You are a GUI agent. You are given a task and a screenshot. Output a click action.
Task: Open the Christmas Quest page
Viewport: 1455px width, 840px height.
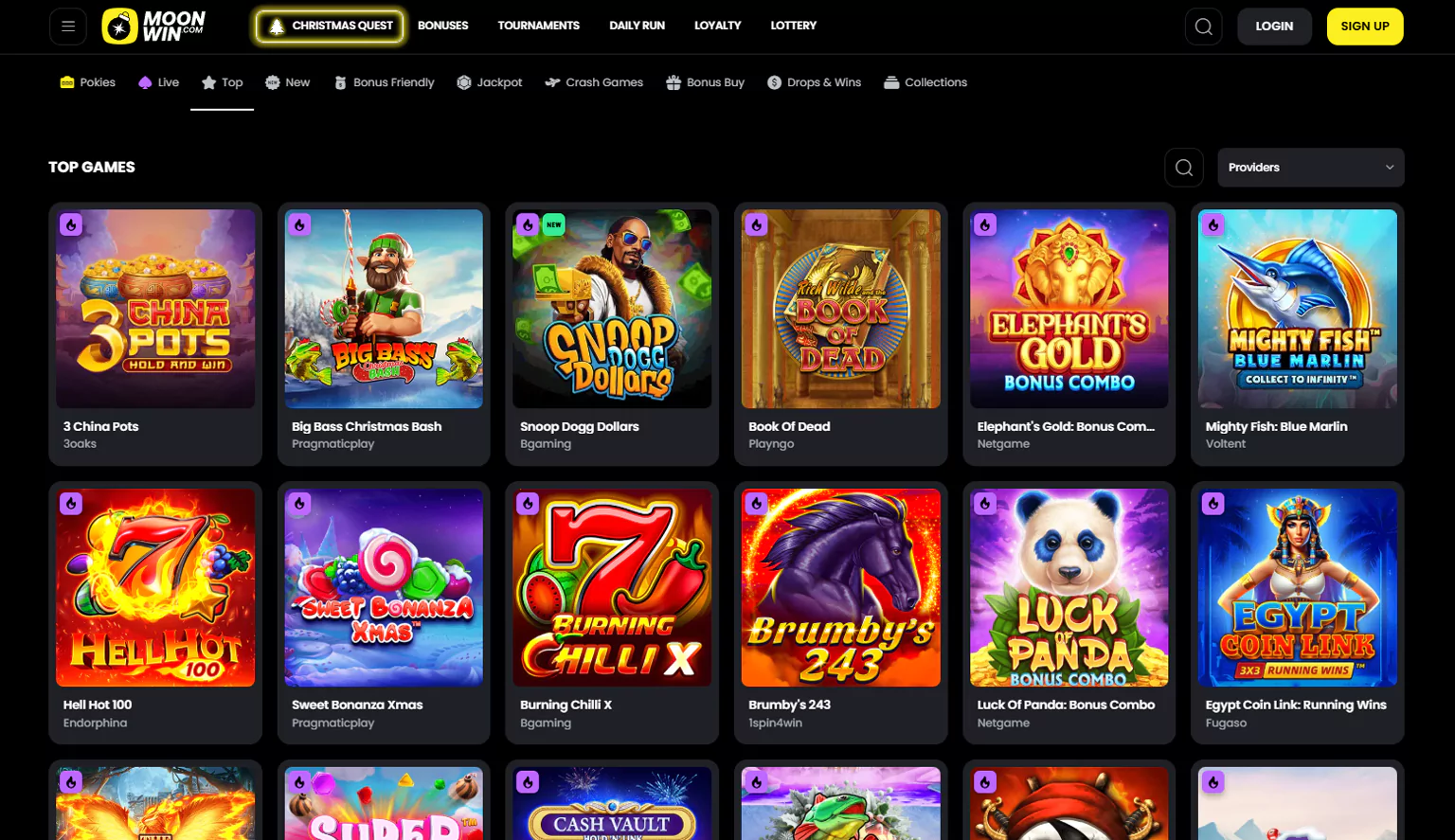(330, 27)
